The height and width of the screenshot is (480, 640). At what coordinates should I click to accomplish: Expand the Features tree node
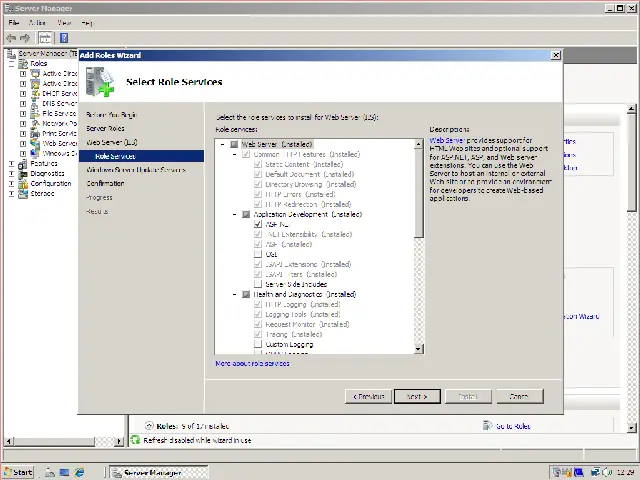point(11,164)
